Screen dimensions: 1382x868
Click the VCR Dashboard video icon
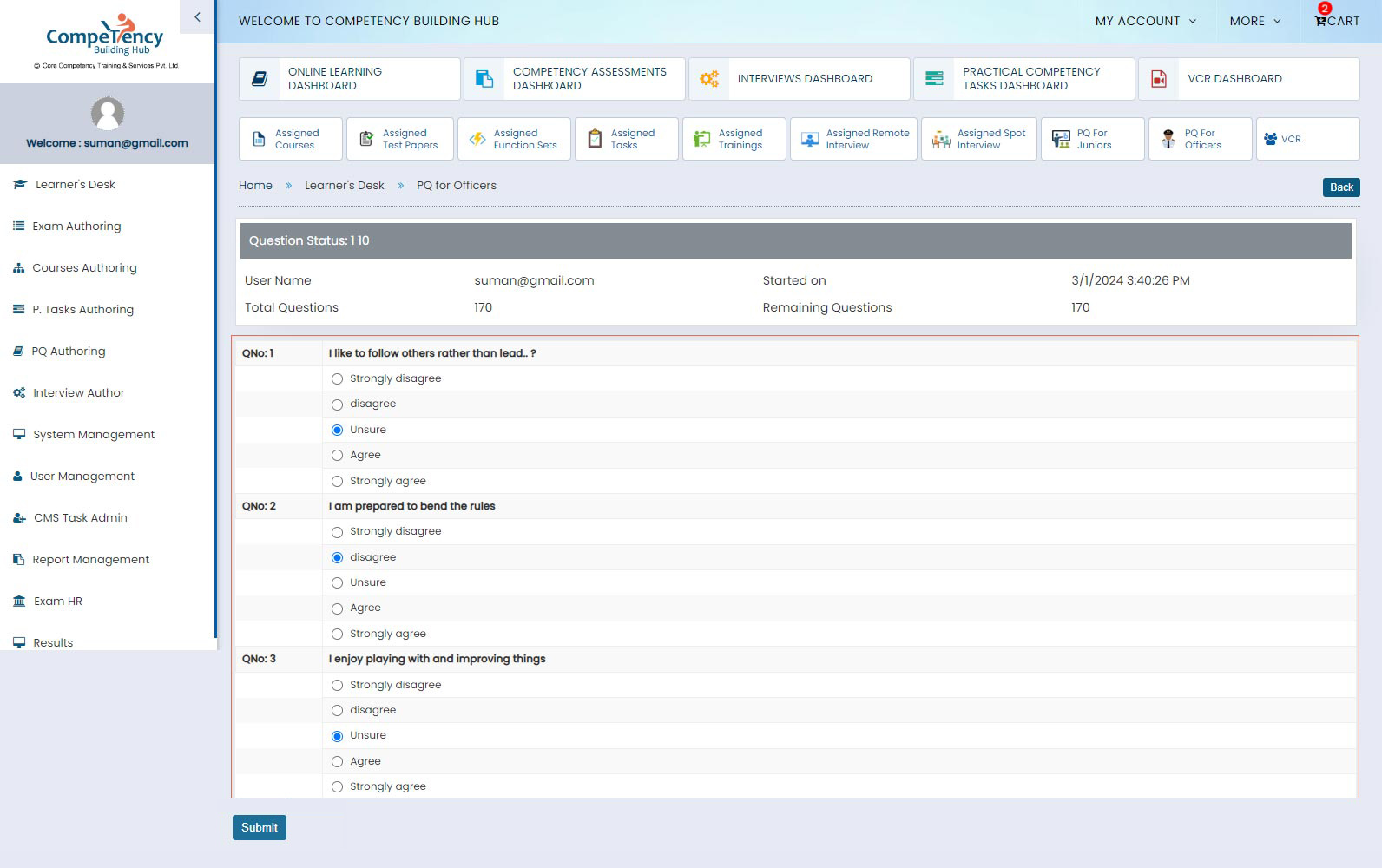(1159, 79)
